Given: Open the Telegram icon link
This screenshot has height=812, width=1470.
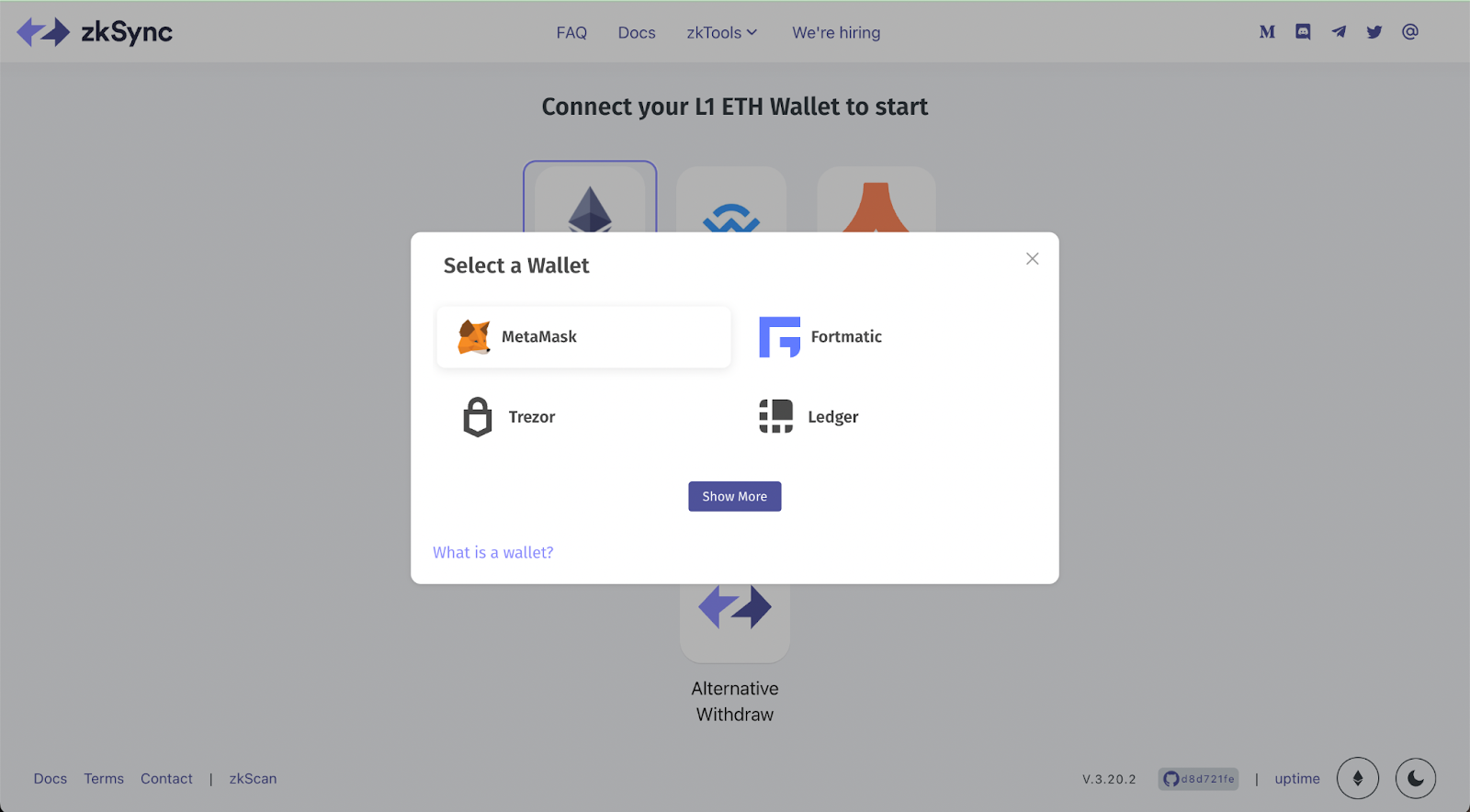Looking at the screenshot, I should coord(1339,32).
